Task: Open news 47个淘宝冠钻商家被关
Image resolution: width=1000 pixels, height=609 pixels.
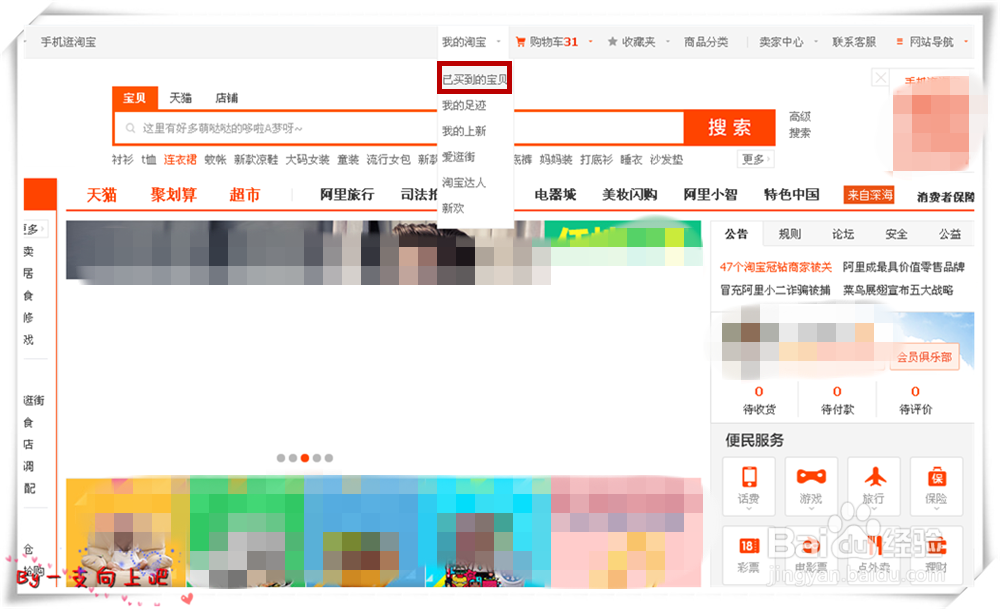Action: (x=776, y=267)
